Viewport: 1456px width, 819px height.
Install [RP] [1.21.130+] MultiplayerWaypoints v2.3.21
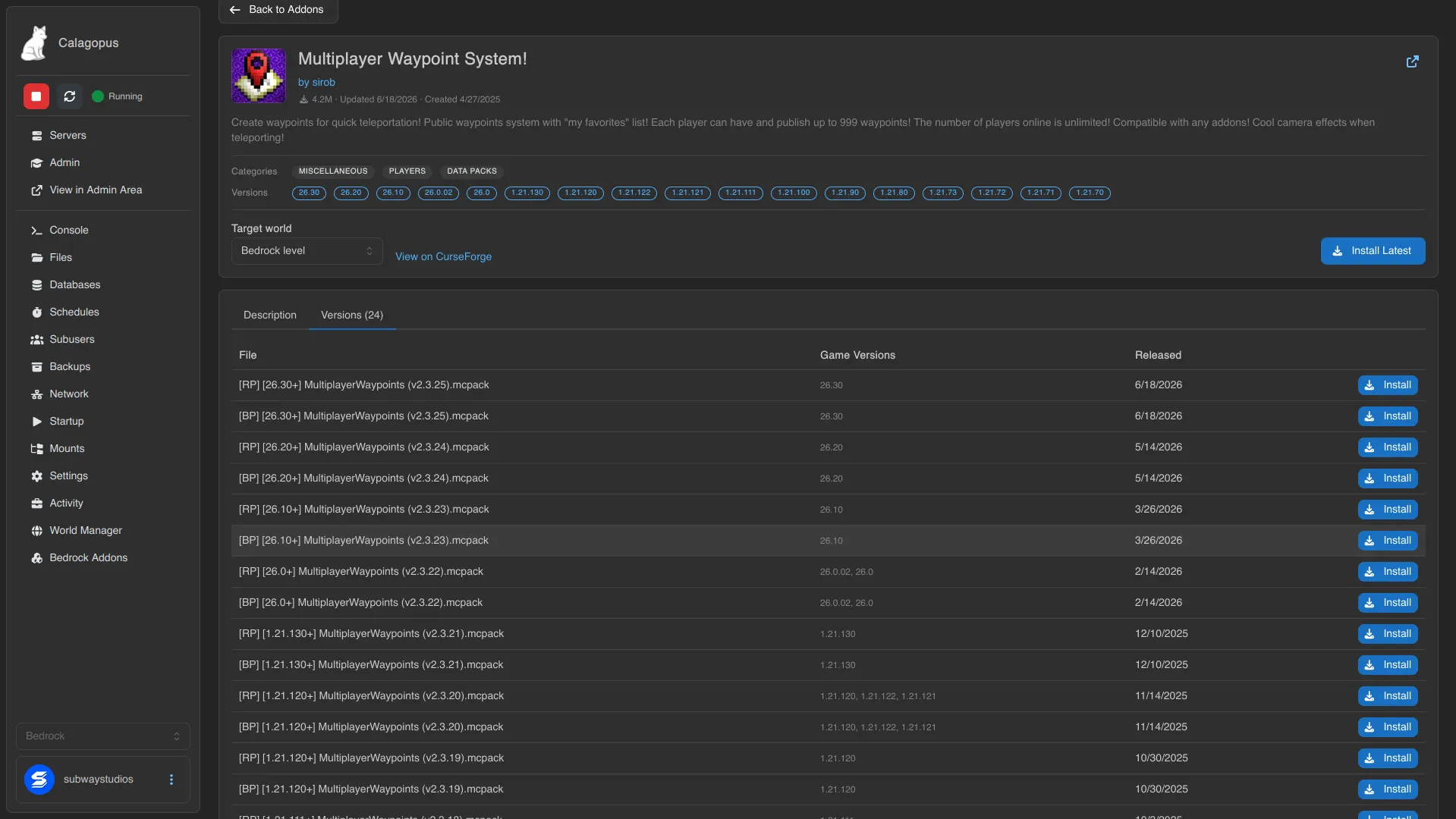(1388, 634)
